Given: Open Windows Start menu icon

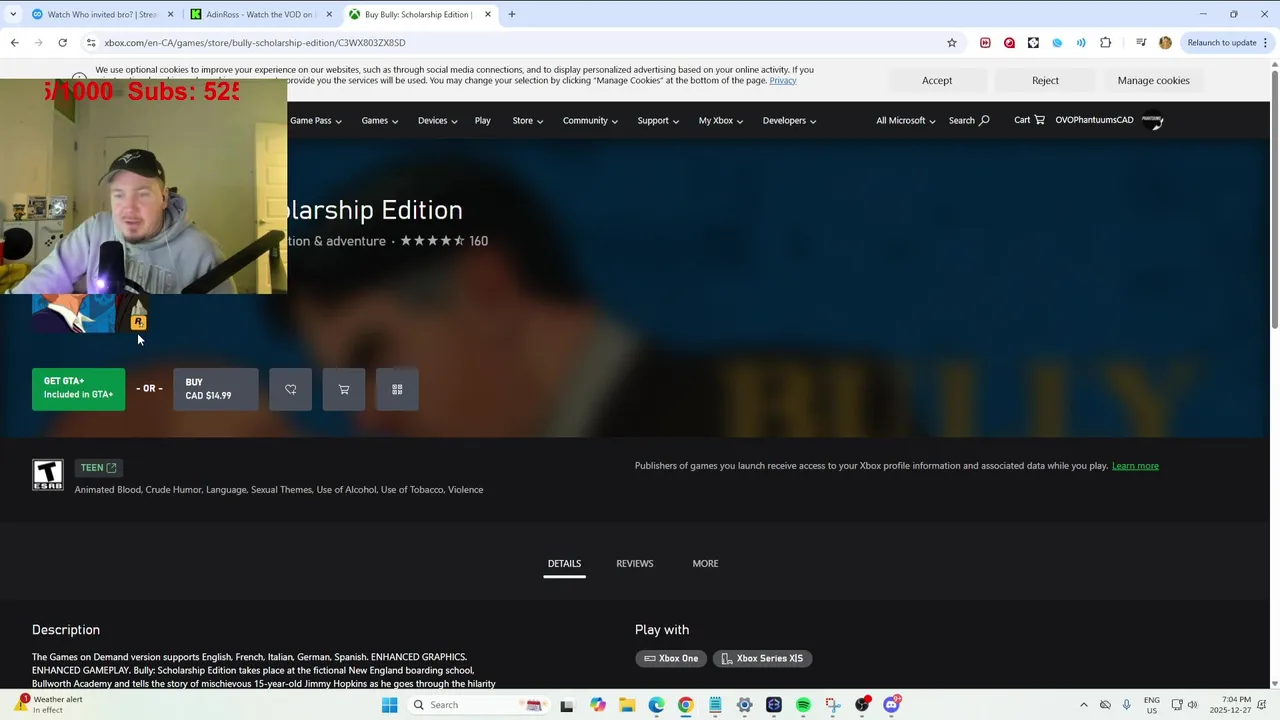Looking at the screenshot, I should 390,705.
